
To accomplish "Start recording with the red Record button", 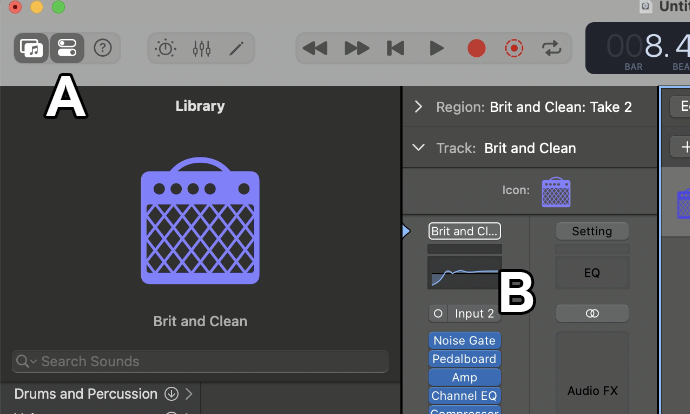I will point(476,48).
